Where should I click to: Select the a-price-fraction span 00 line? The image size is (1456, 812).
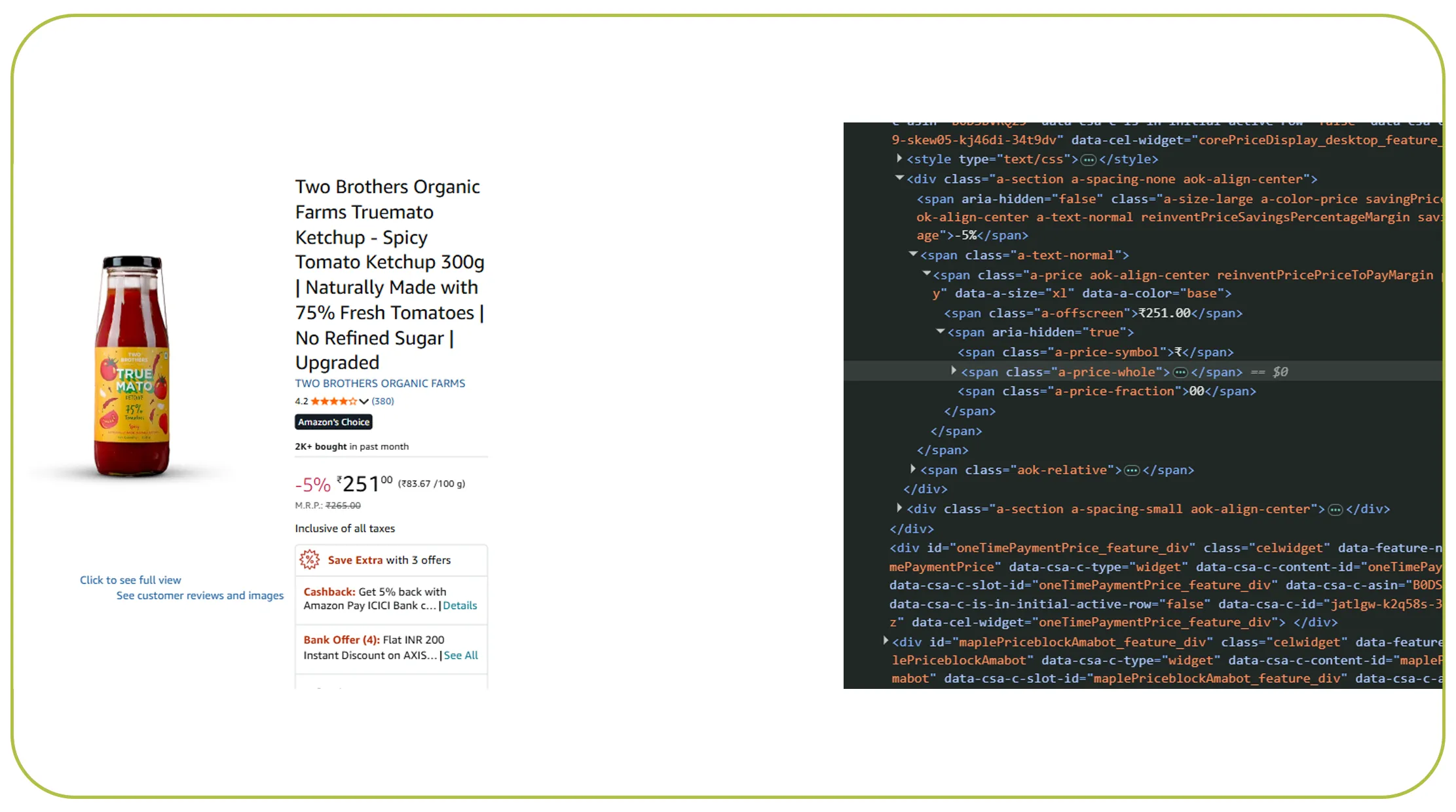point(1107,391)
